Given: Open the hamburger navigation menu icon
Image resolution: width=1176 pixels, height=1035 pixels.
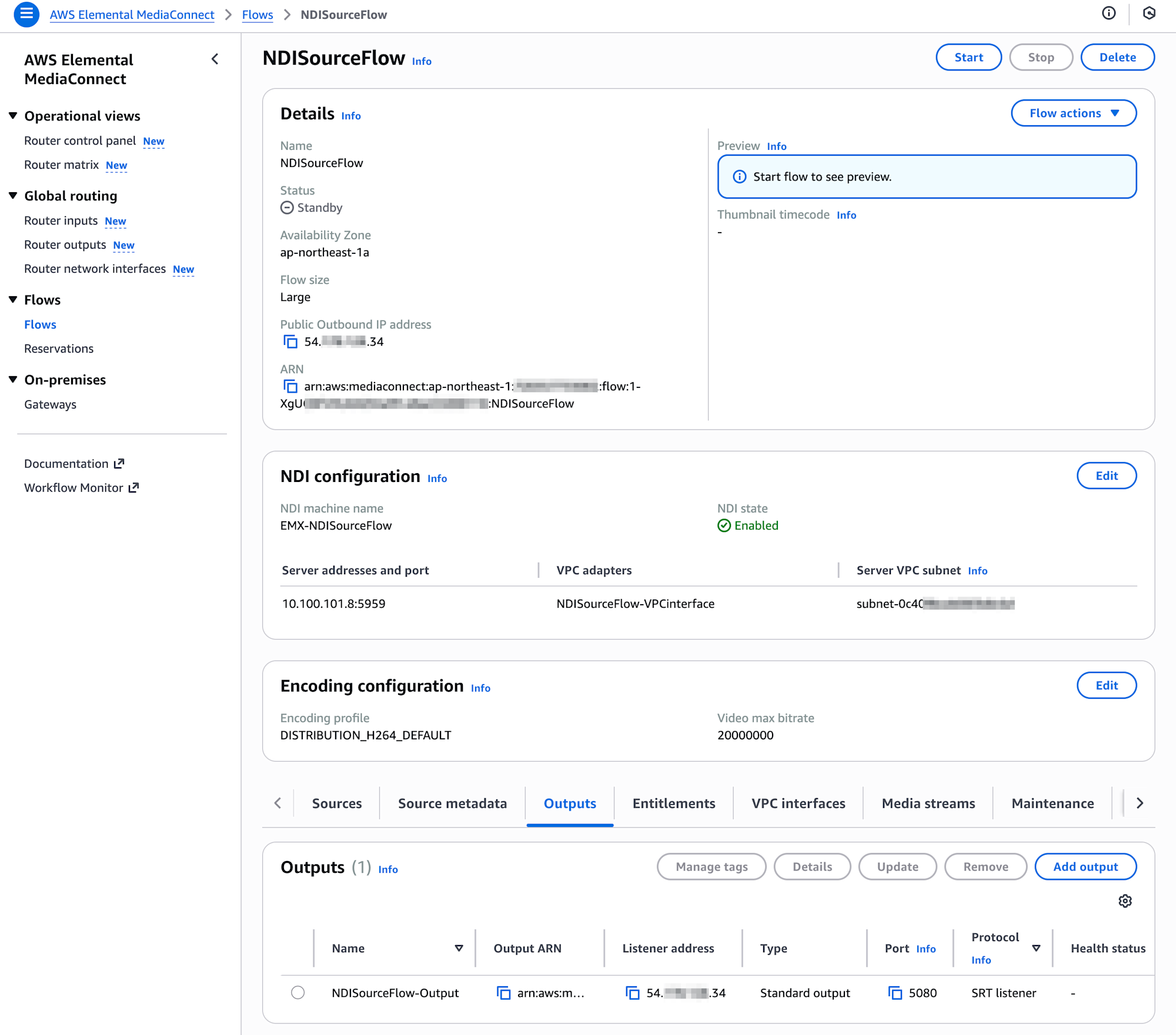Looking at the screenshot, I should coord(26,14).
